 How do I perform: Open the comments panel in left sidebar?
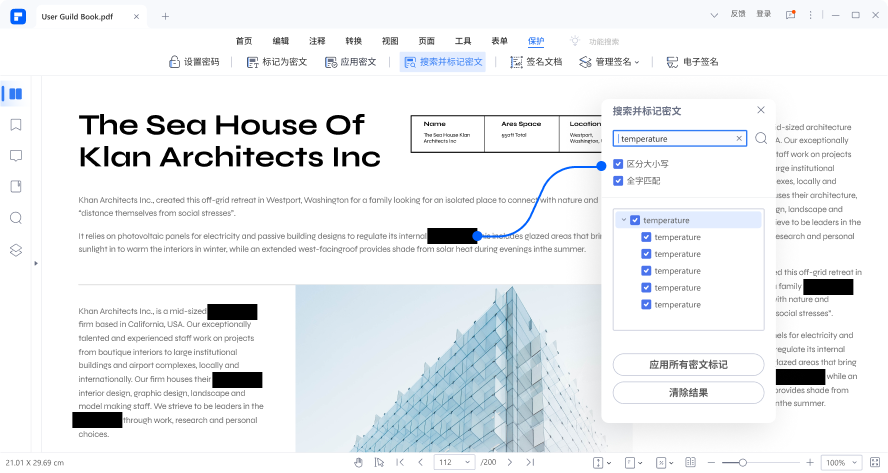(x=15, y=156)
